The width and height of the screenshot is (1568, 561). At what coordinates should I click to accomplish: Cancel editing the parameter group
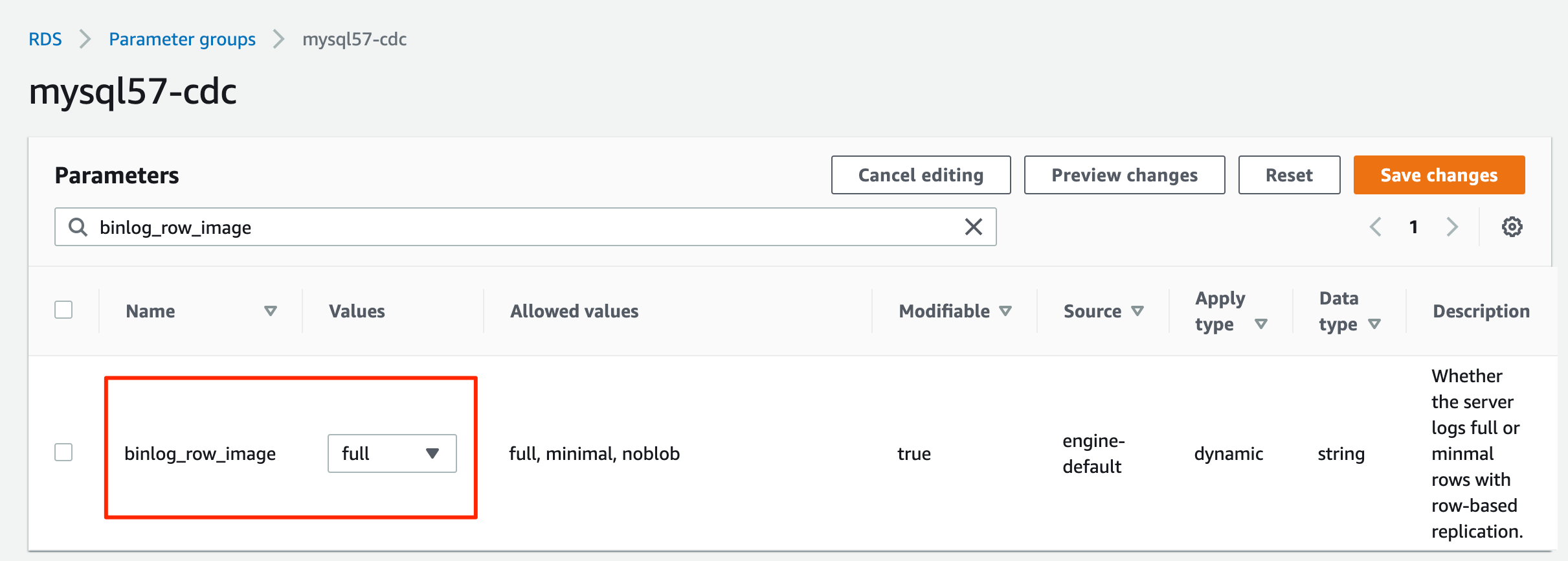pyautogui.click(x=921, y=175)
